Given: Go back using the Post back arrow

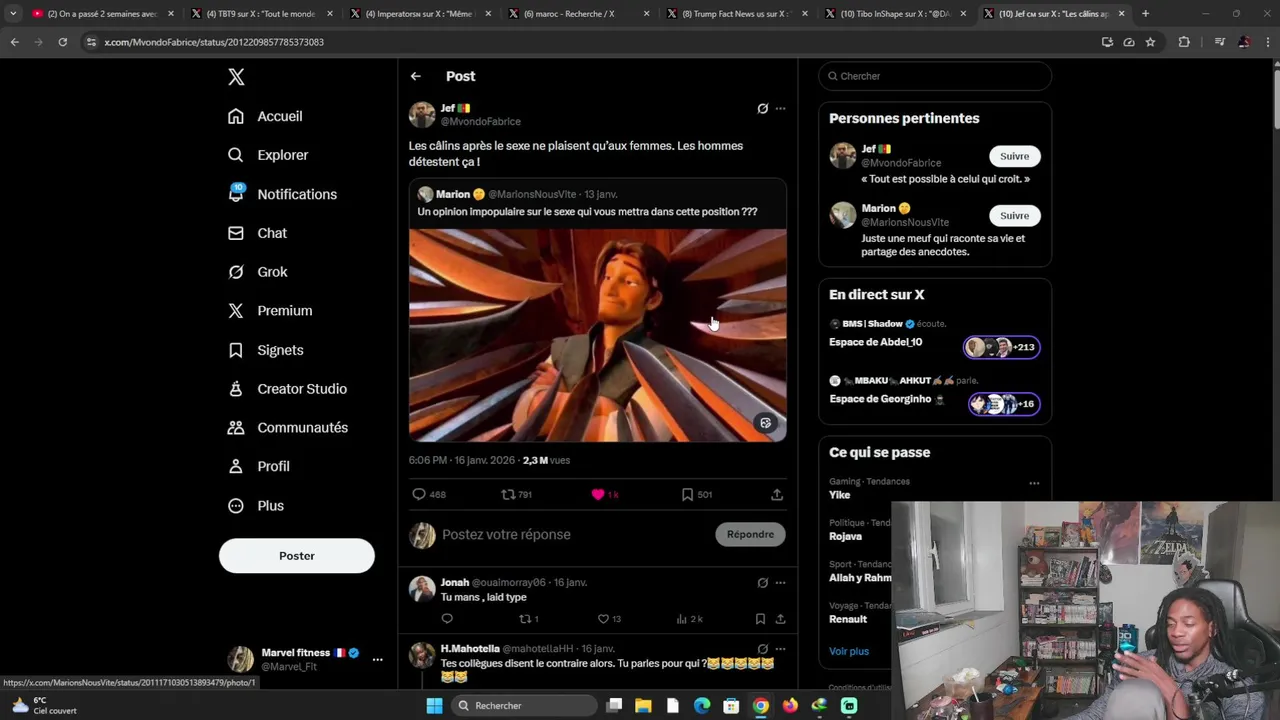Looking at the screenshot, I should pos(416,76).
